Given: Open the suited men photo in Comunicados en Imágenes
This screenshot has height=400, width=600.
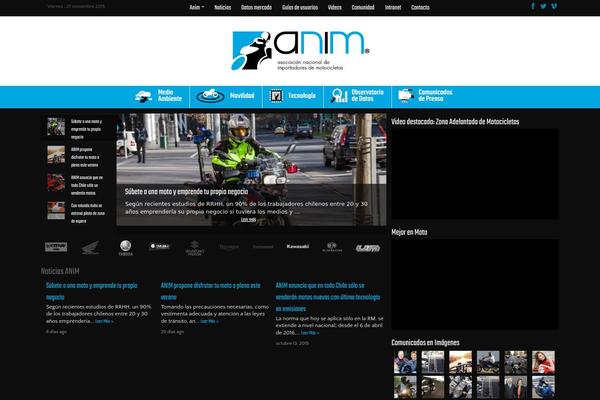Looking at the screenshot, I should click(515, 387).
